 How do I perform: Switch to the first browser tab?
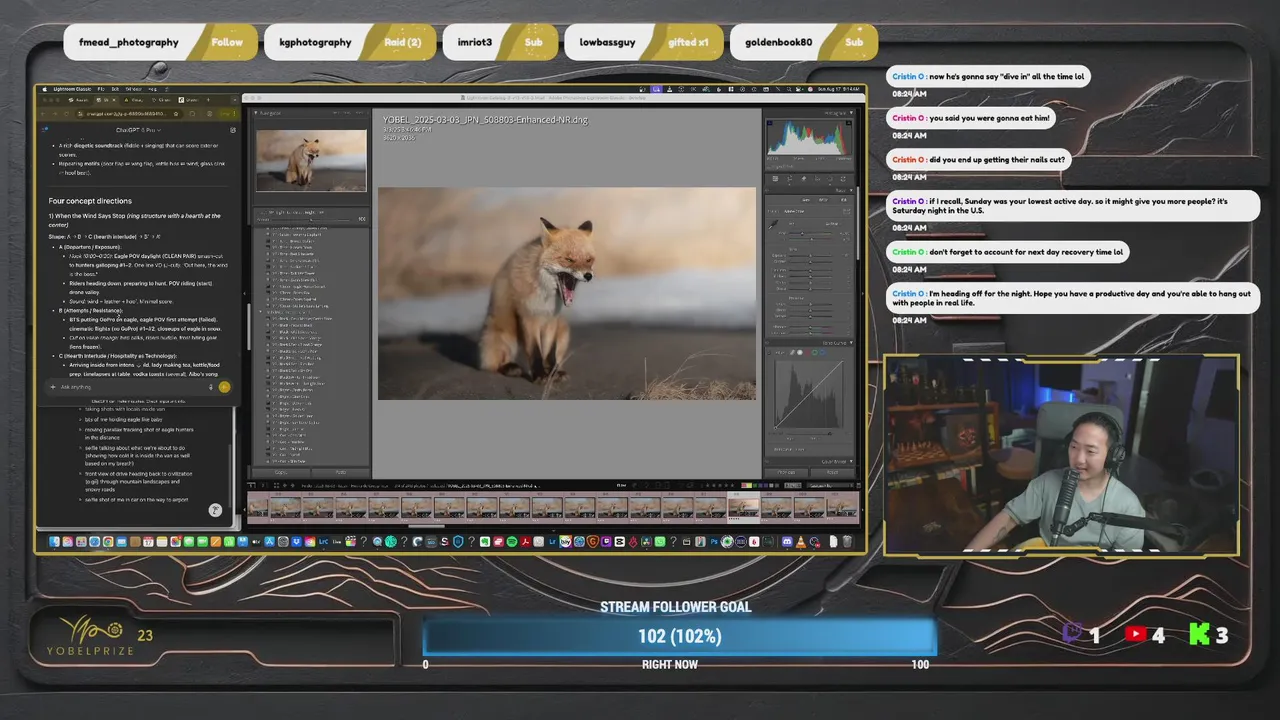[78, 100]
